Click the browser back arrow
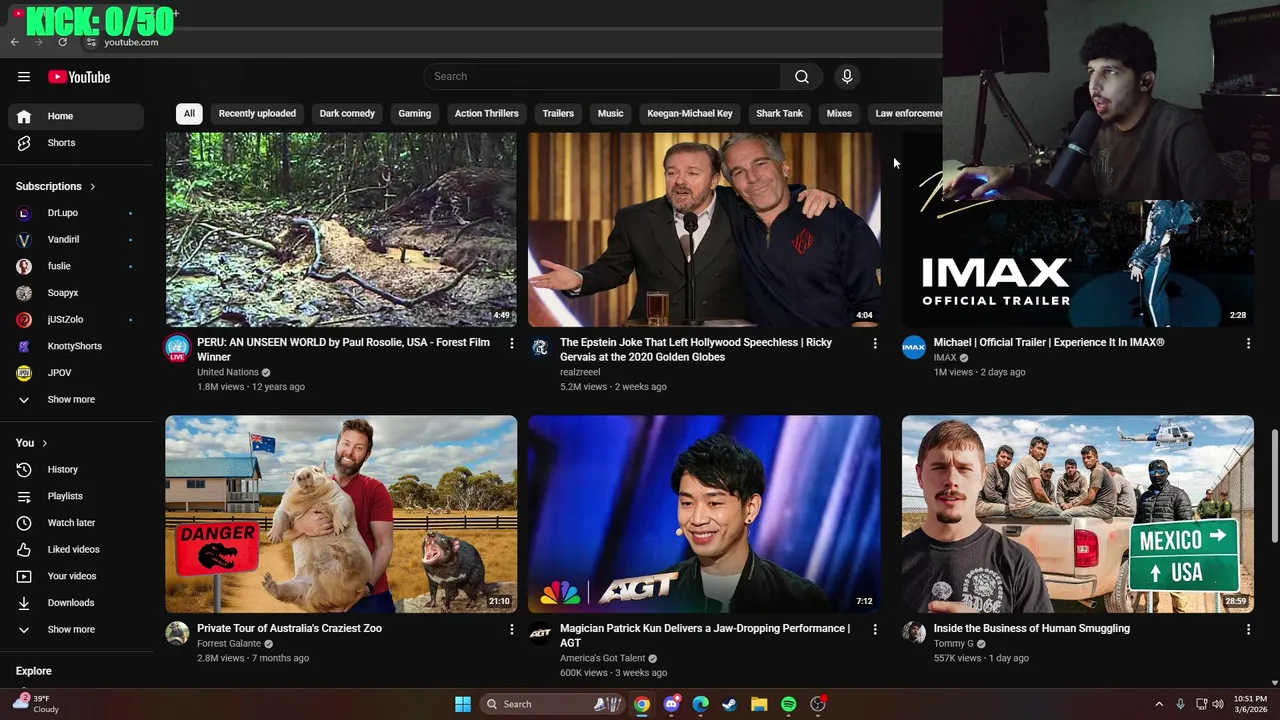This screenshot has width=1280, height=720. pyautogui.click(x=14, y=42)
